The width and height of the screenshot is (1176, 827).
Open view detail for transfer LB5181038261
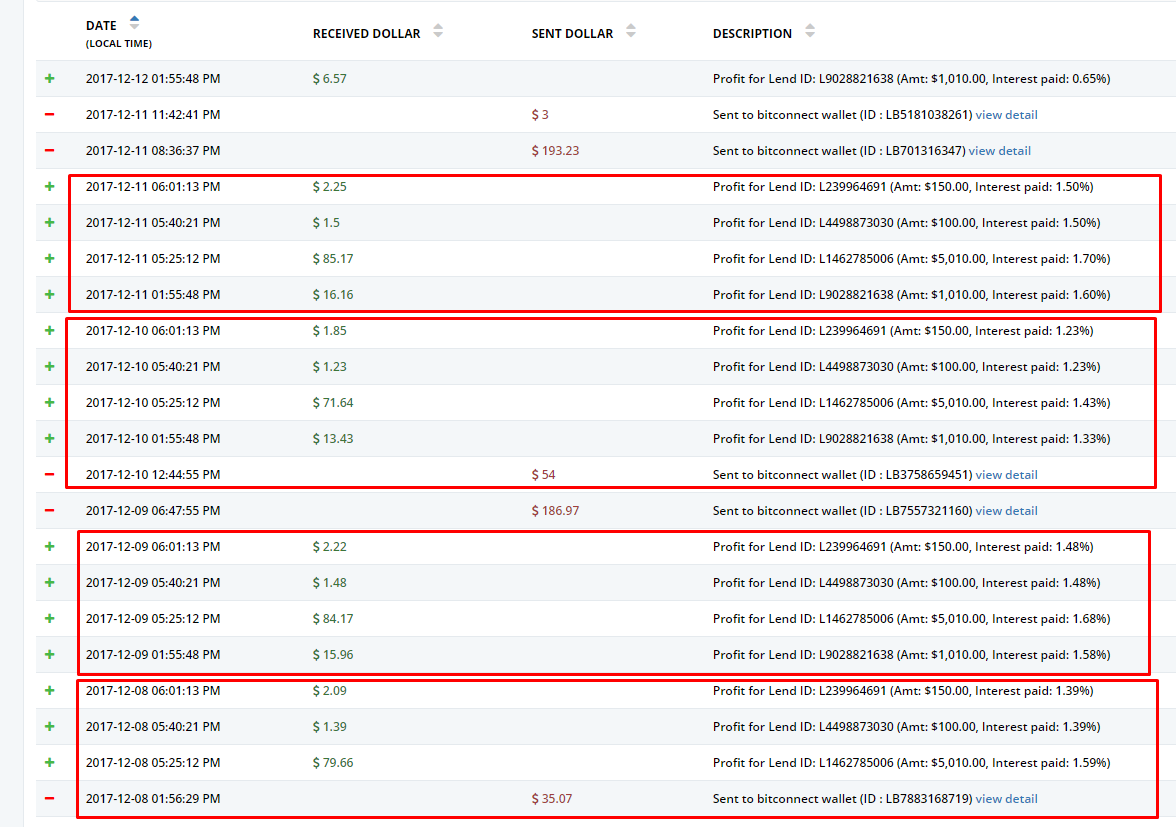[x=1006, y=115]
